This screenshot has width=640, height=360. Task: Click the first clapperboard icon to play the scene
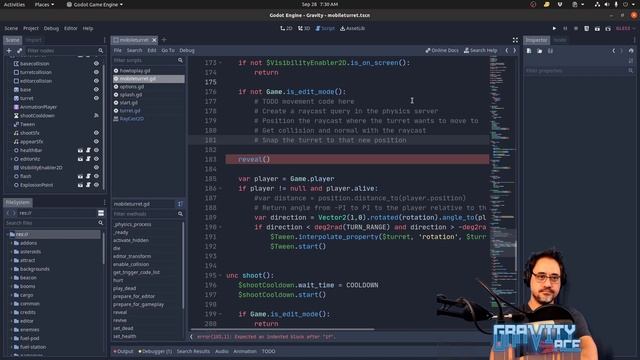(597, 29)
